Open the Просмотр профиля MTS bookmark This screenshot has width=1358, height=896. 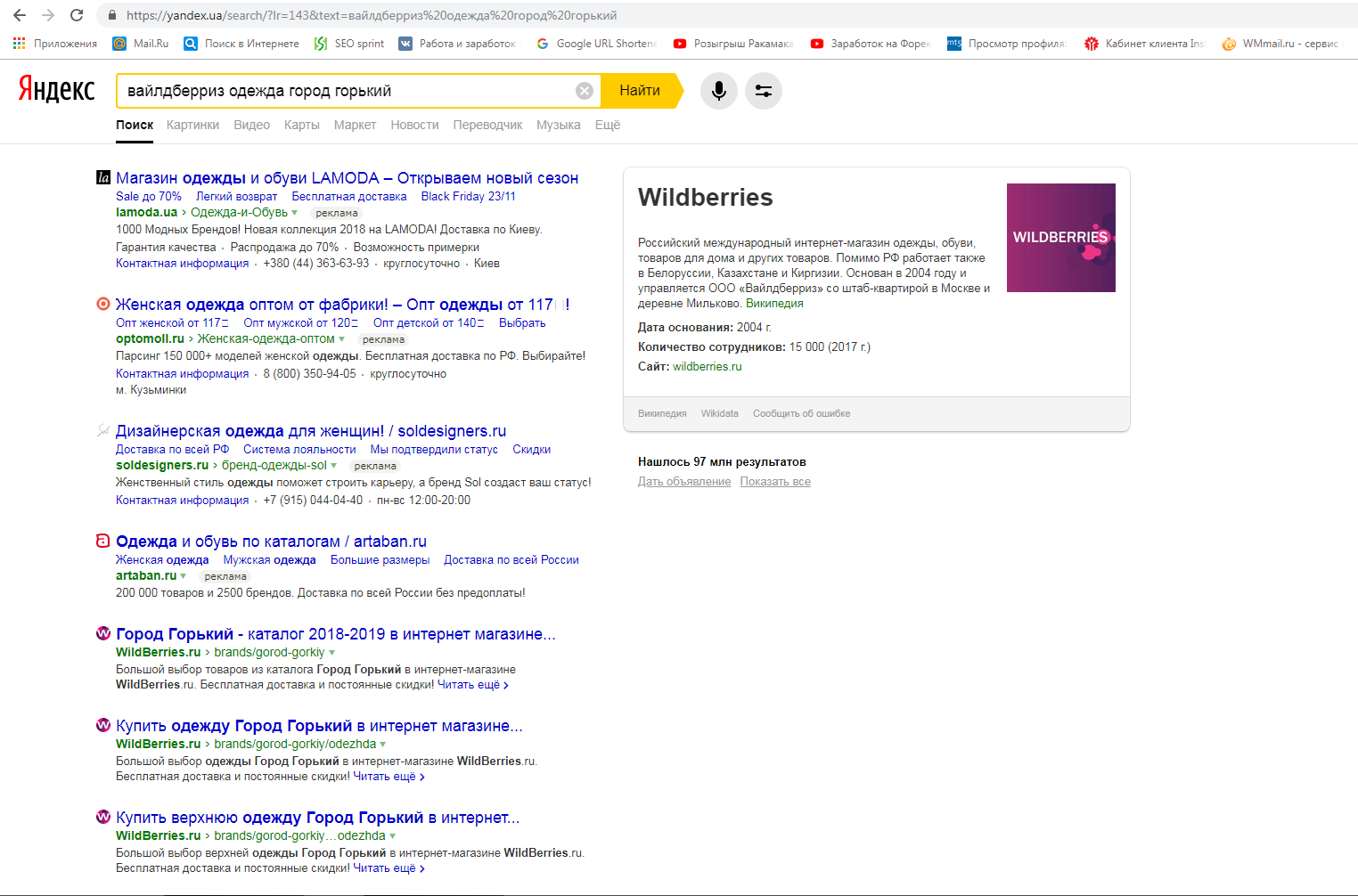1007,43
